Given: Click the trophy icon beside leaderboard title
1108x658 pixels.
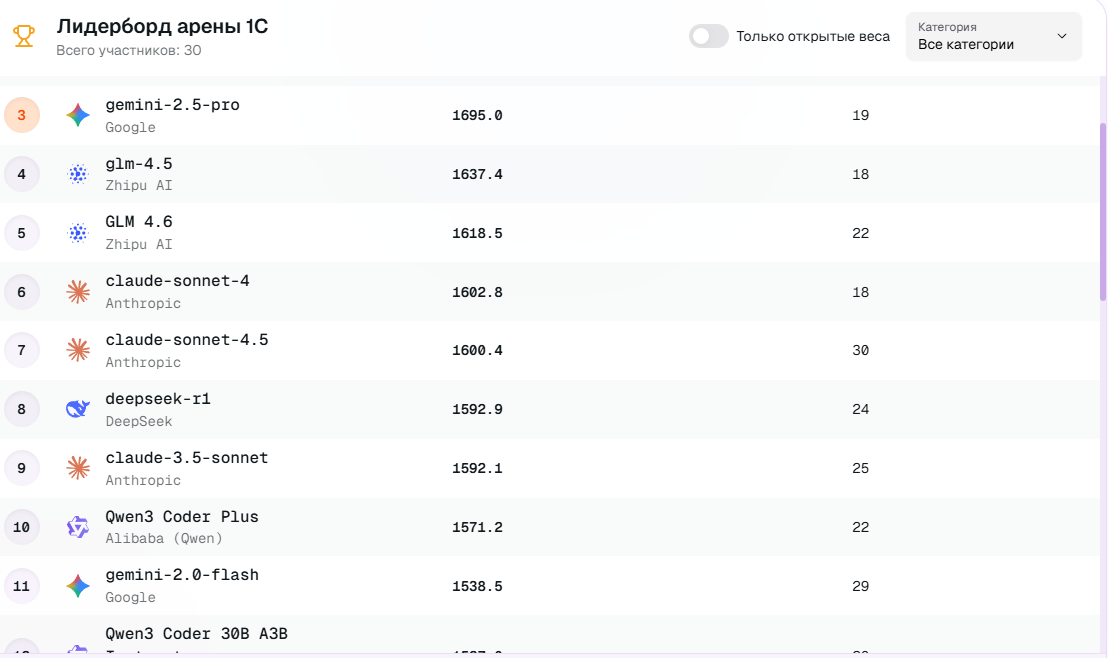Looking at the screenshot, I should click(23, 37).
